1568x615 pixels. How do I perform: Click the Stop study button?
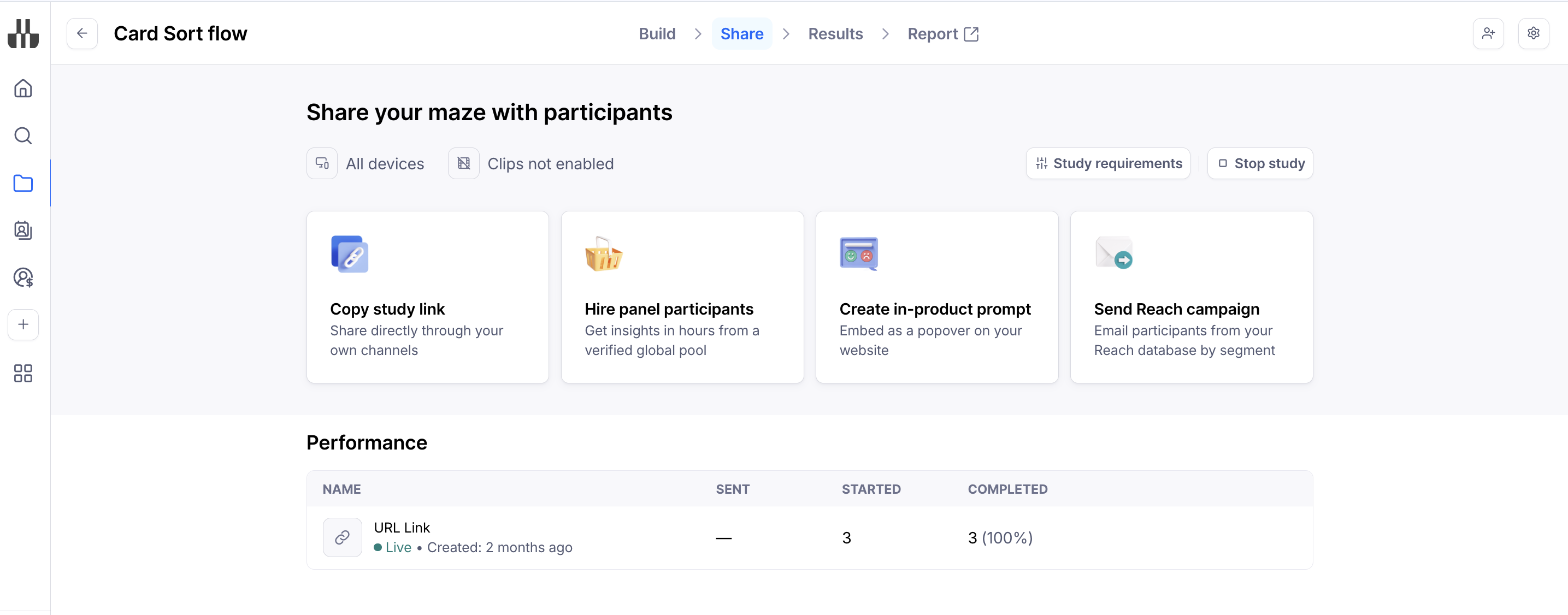[1260, 164]
